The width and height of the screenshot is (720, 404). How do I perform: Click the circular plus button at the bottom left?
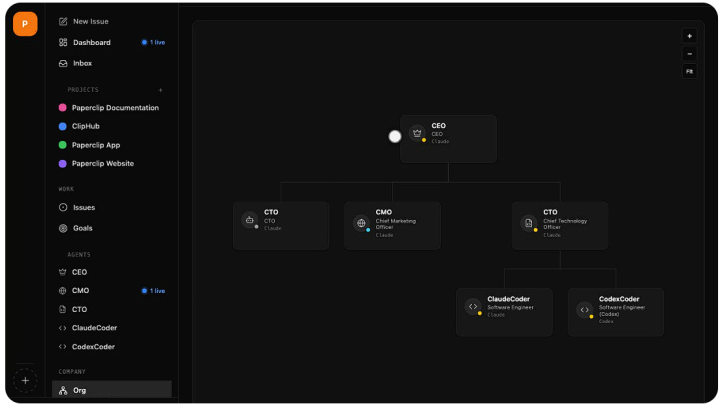click(x=25, y=380)
